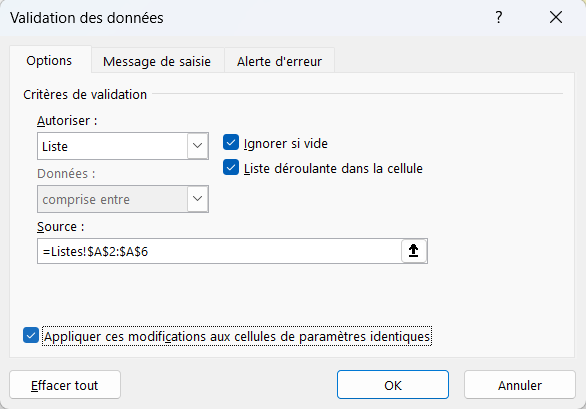Toggle the Ignorer si vide checkbox

(231, 143)
